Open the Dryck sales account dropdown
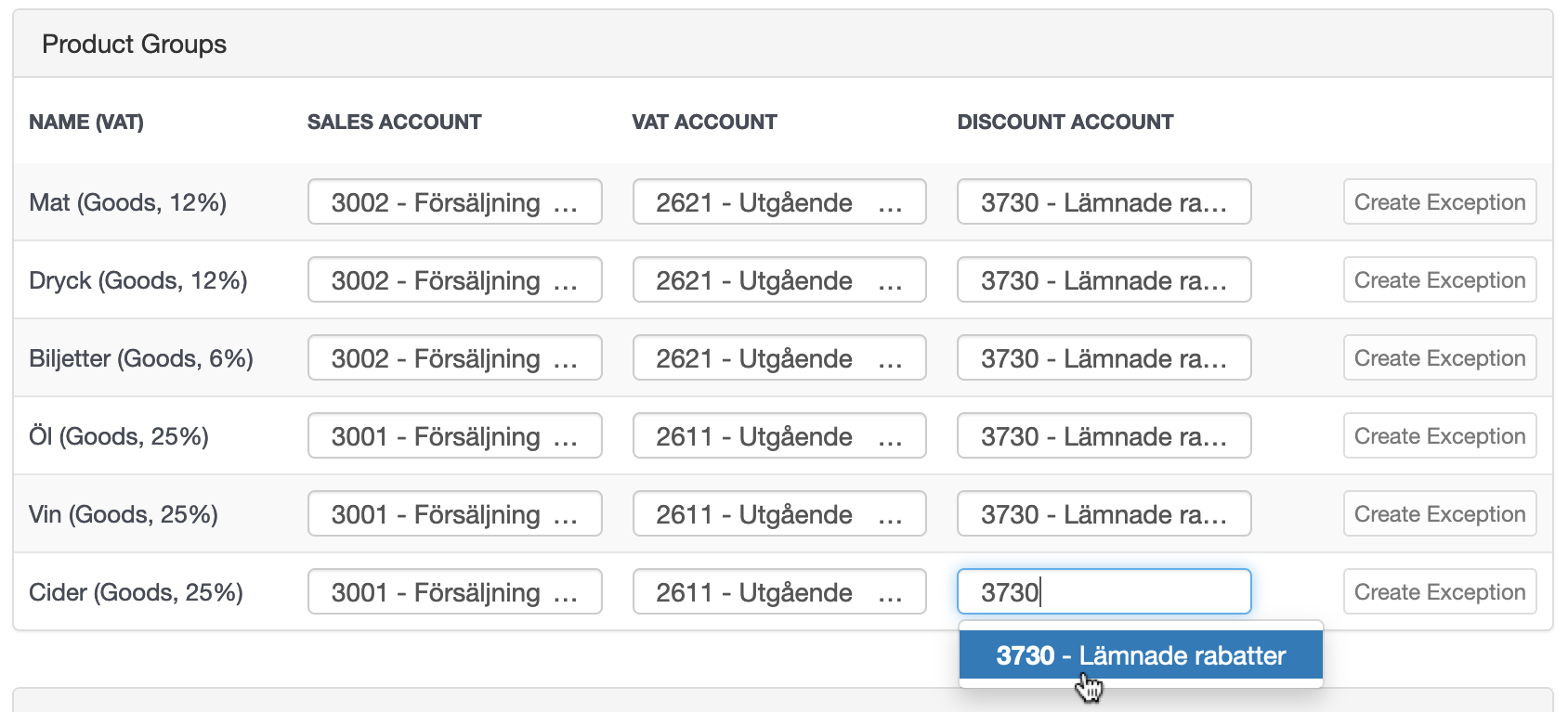 click(455, 279)
